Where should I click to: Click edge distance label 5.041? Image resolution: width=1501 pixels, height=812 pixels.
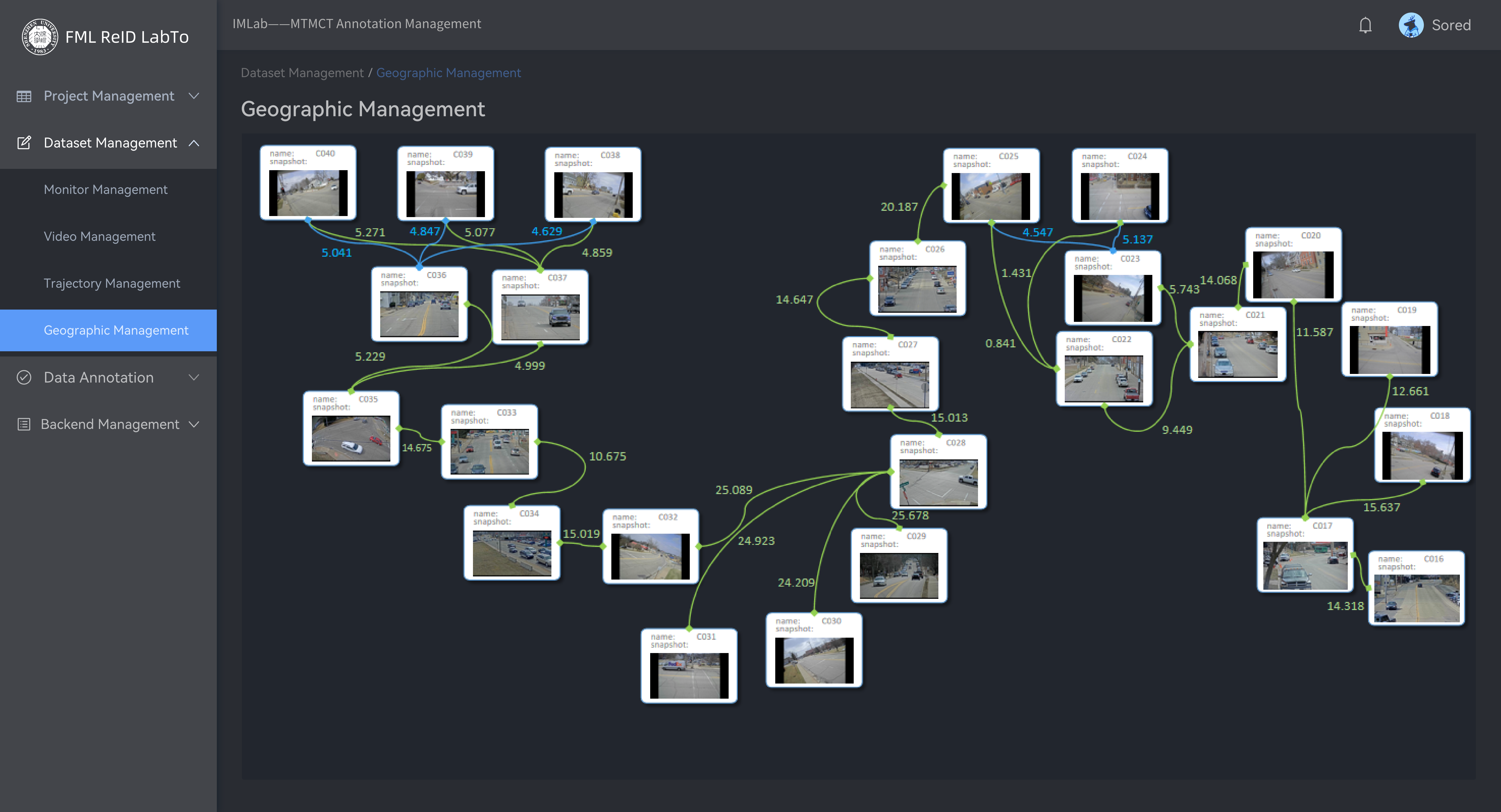(x=336, y=253)
